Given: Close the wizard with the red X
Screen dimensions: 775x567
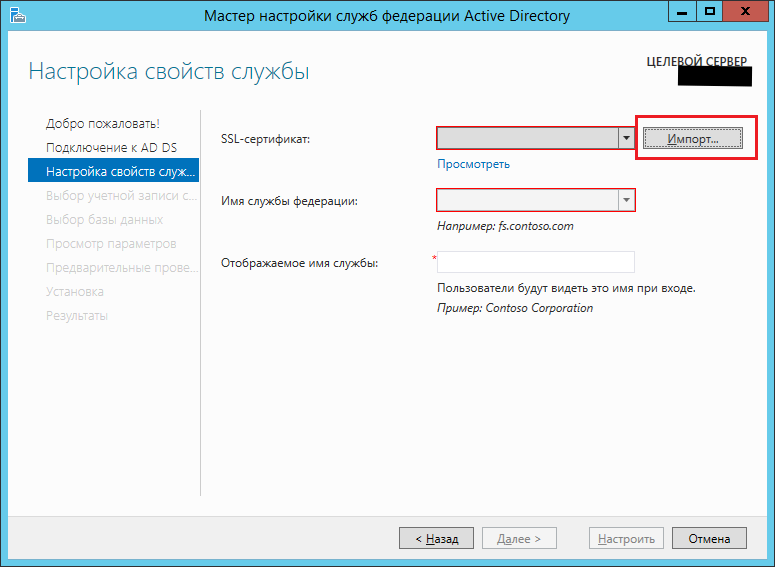Looking at the screenshot, I should [x=745, y=13].
